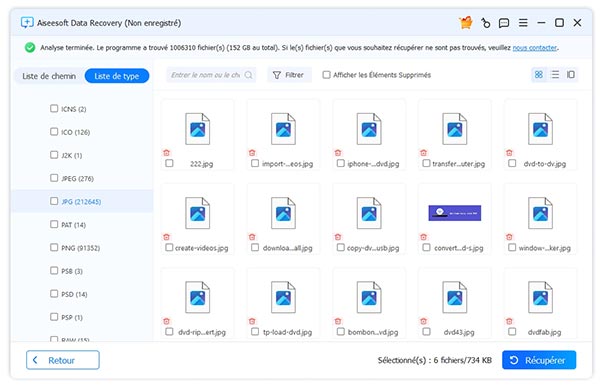Click the Récupérer recover button
Viewport: 600px width, 392px height.
[x=539, y=360]
